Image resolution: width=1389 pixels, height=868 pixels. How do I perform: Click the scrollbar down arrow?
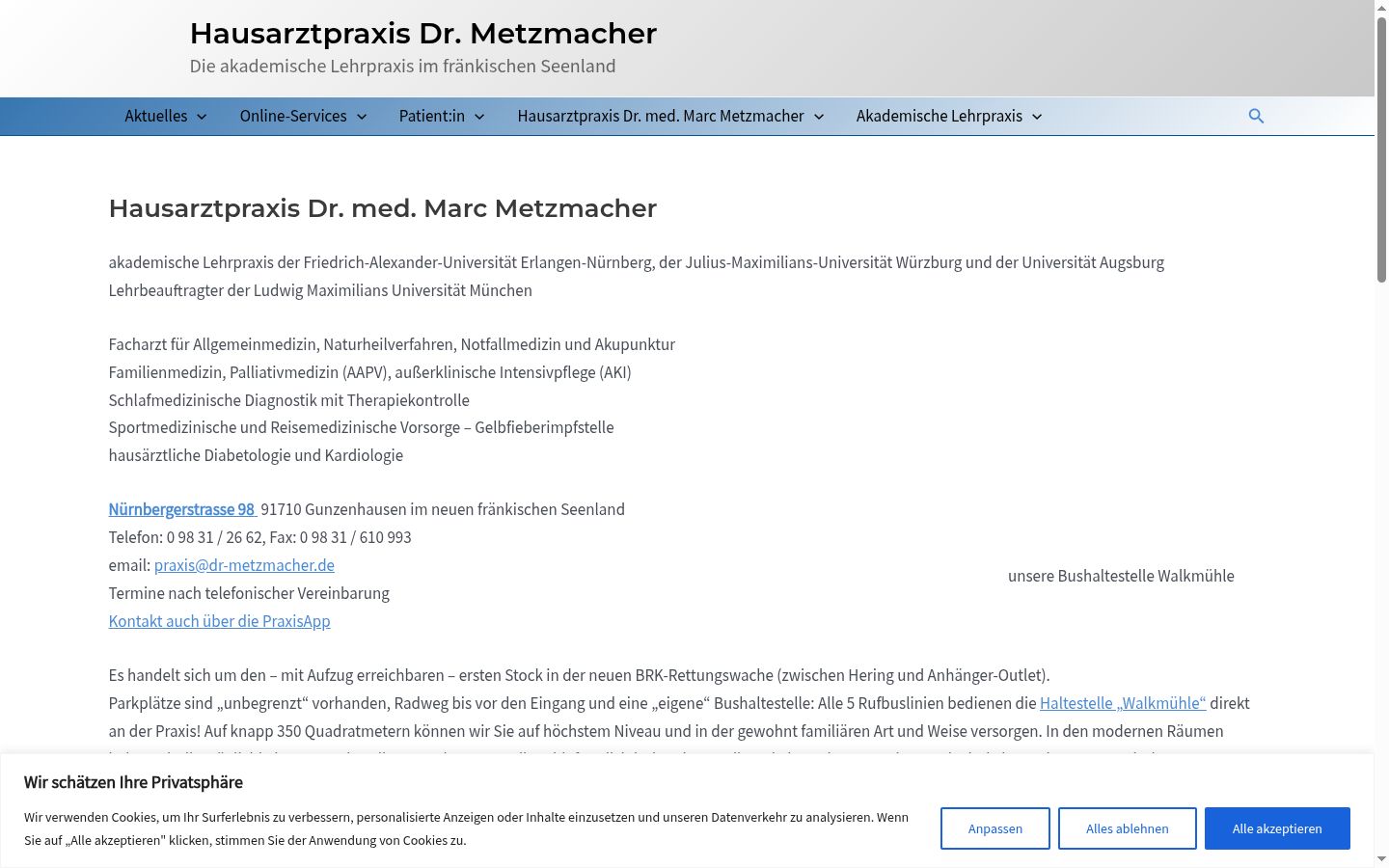[1381, 859]
